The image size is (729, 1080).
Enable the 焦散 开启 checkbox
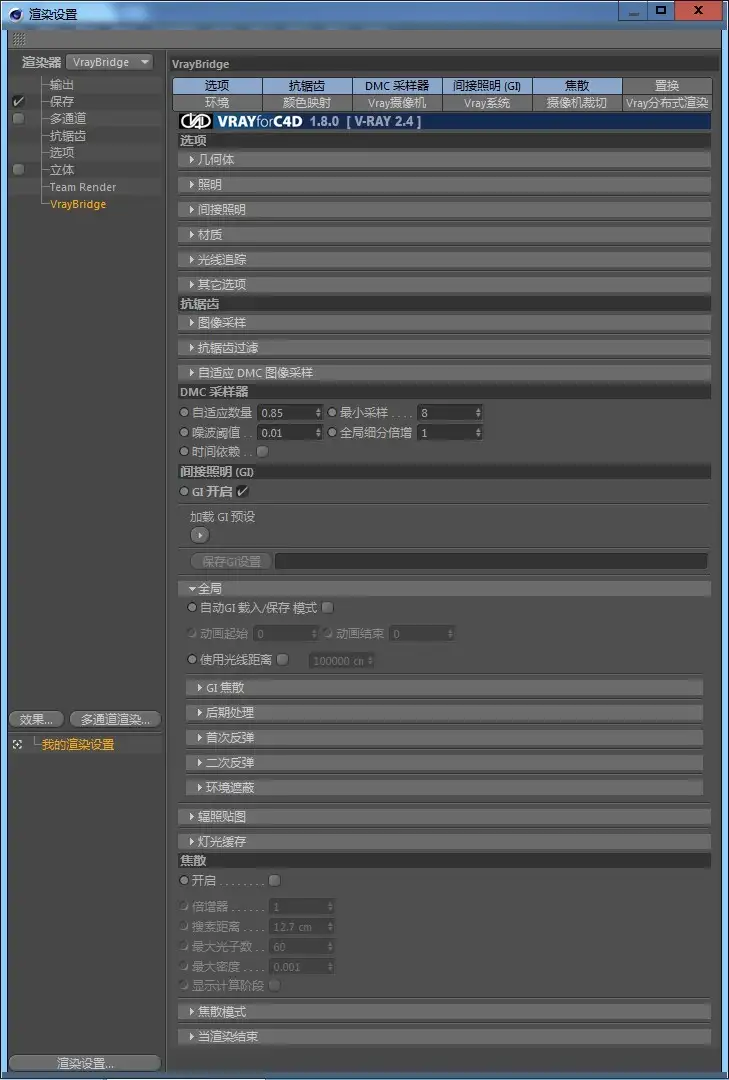pos(275,880)
